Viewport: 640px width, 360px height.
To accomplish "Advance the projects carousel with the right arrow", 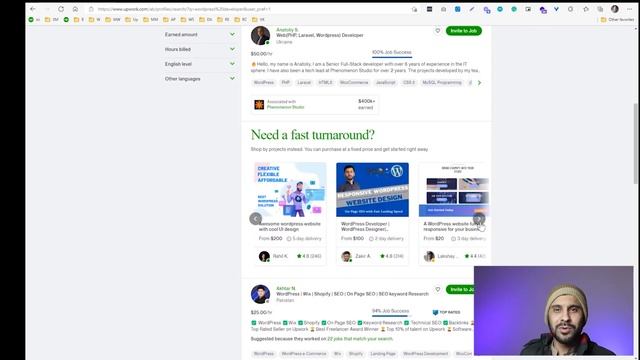I will (x=479, y=219).
